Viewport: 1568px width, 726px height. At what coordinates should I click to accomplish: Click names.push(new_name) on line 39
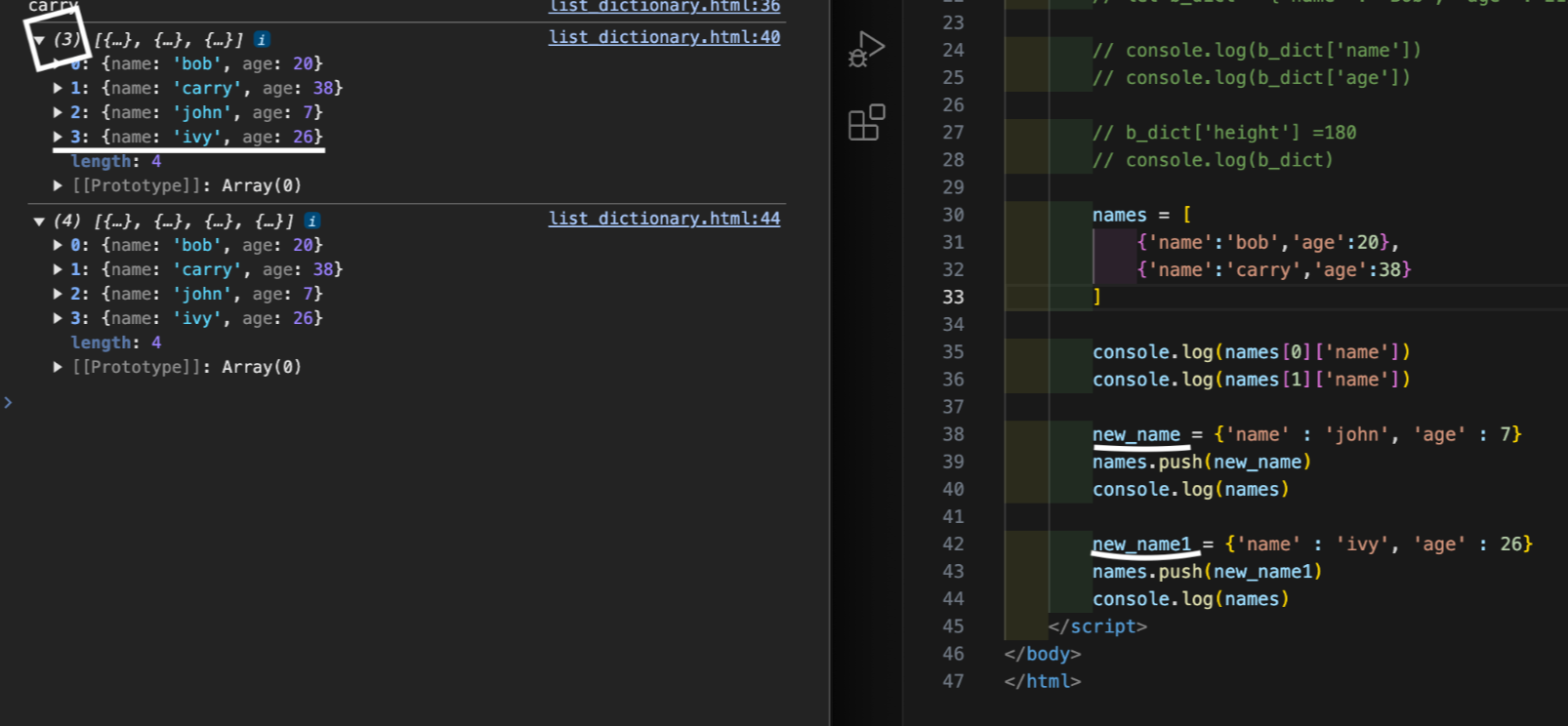pos(1202,462)
